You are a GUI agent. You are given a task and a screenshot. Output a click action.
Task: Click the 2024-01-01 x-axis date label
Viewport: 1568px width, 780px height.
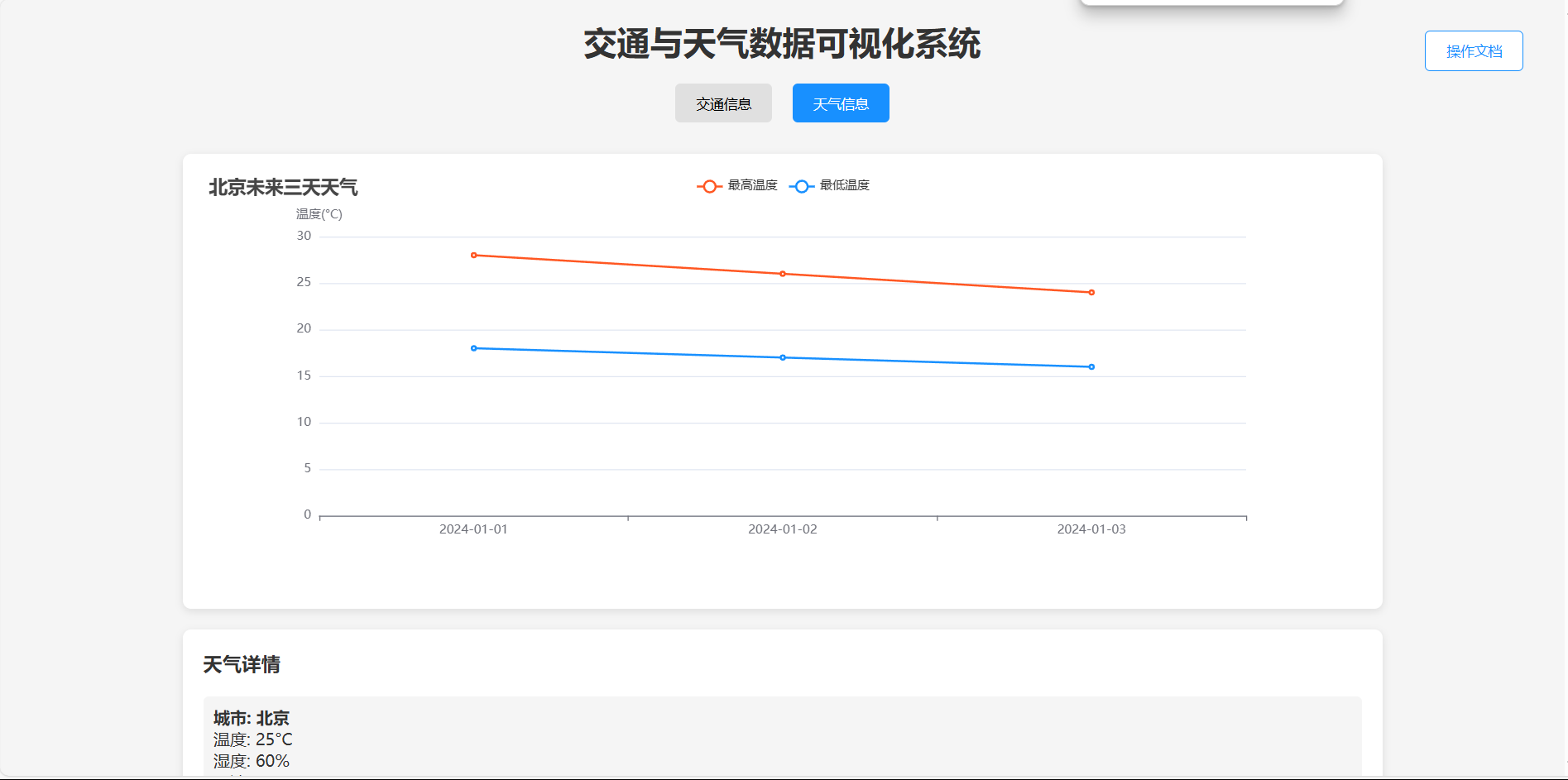coord(473,529)
